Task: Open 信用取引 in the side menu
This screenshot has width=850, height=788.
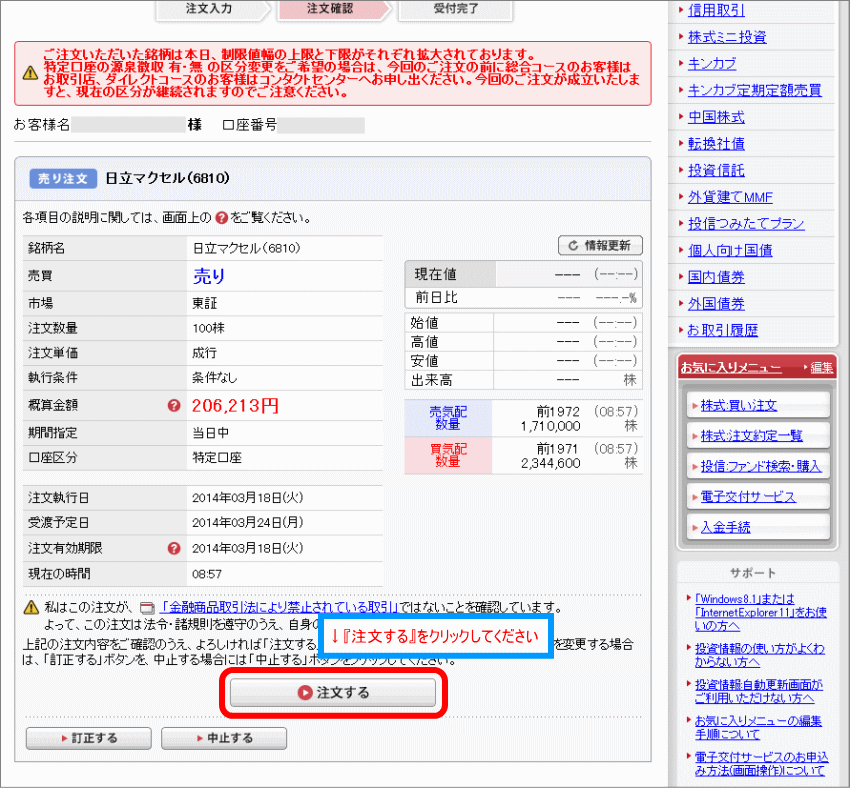Action: [716, 10]
